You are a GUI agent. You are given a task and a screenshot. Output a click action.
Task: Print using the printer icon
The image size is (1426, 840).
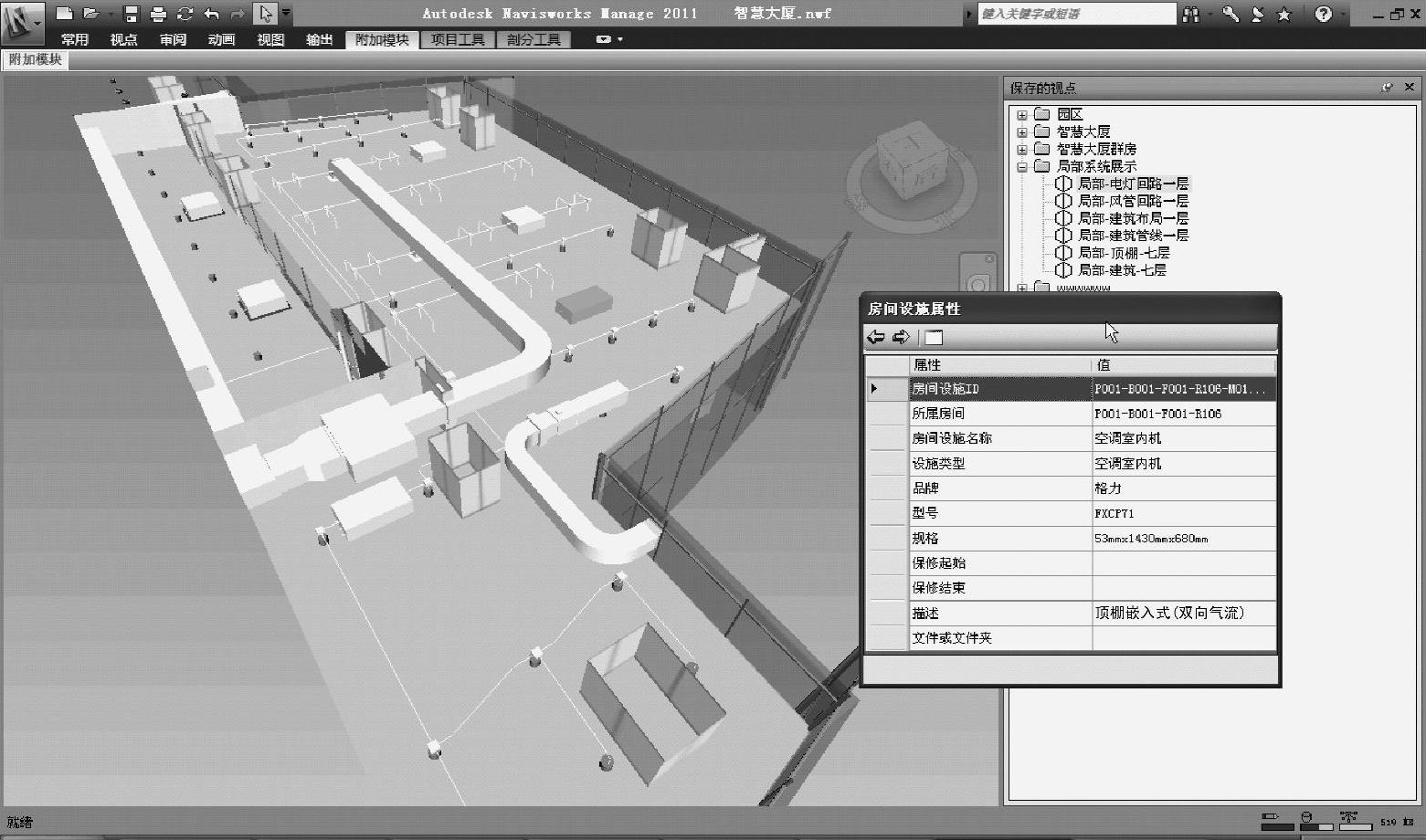click(158, 14)
